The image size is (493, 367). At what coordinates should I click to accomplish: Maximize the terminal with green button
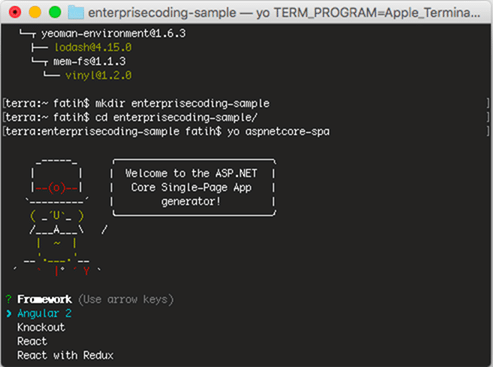[x=55, y=12]
